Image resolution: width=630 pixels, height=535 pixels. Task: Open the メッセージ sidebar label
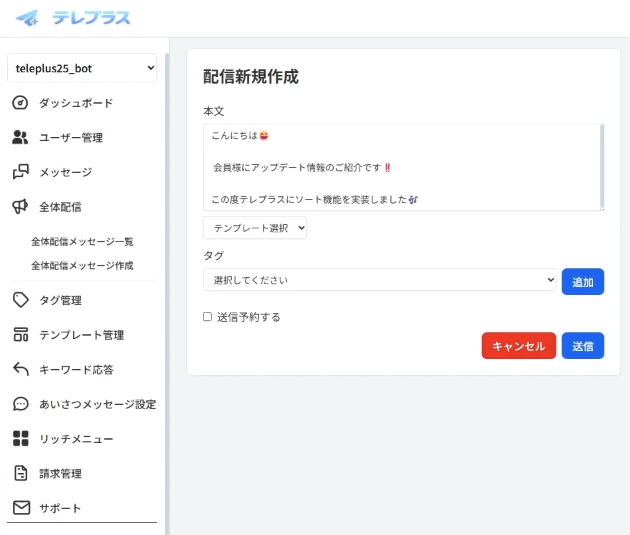[65, 172]
